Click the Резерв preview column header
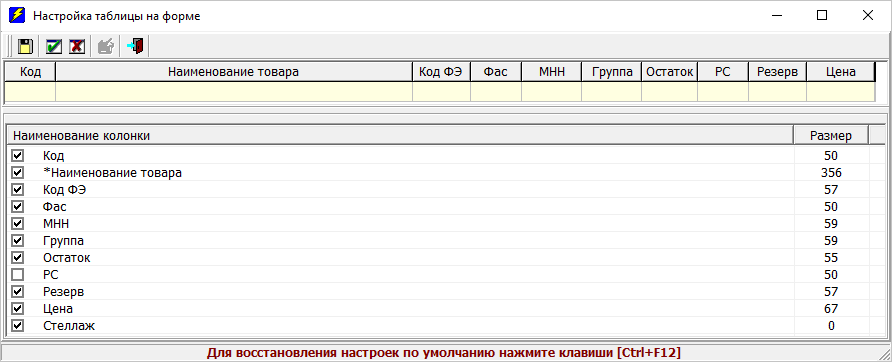Image resolution: width=892 pixels, height=362 pixels. pyautogui.click(x=778, y=72)
